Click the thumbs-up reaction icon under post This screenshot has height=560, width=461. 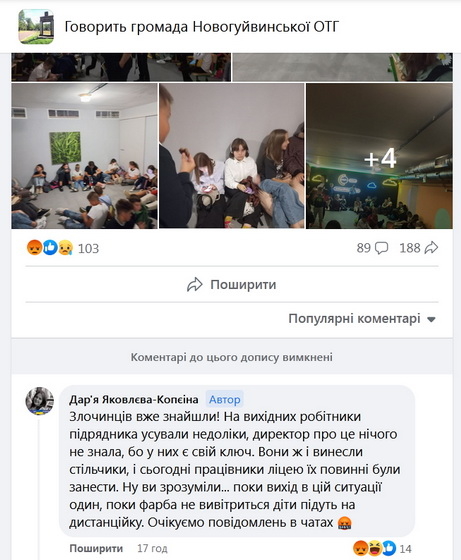[50, 248]
